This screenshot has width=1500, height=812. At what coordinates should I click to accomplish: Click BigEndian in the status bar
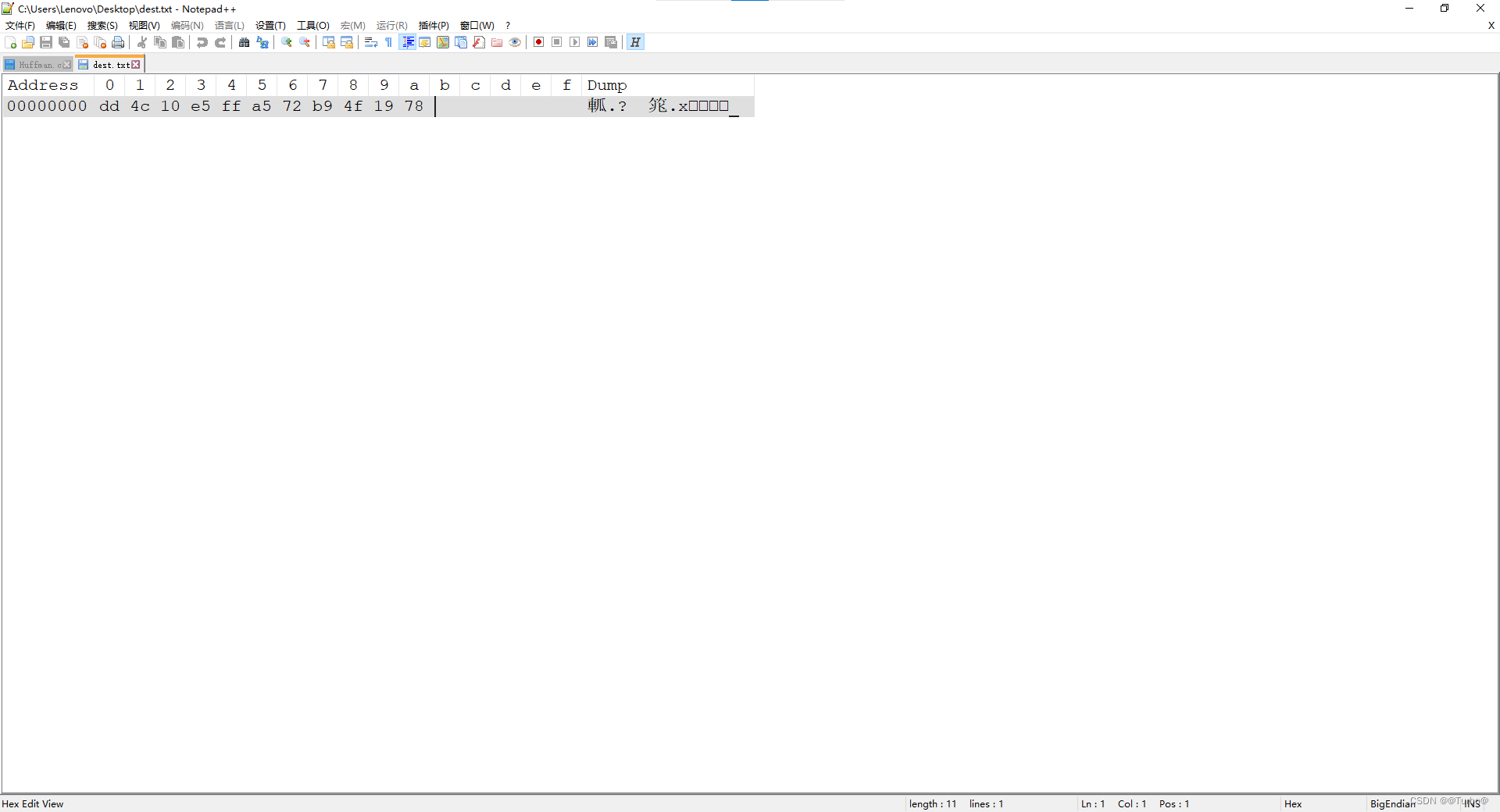pos(1394,803)
